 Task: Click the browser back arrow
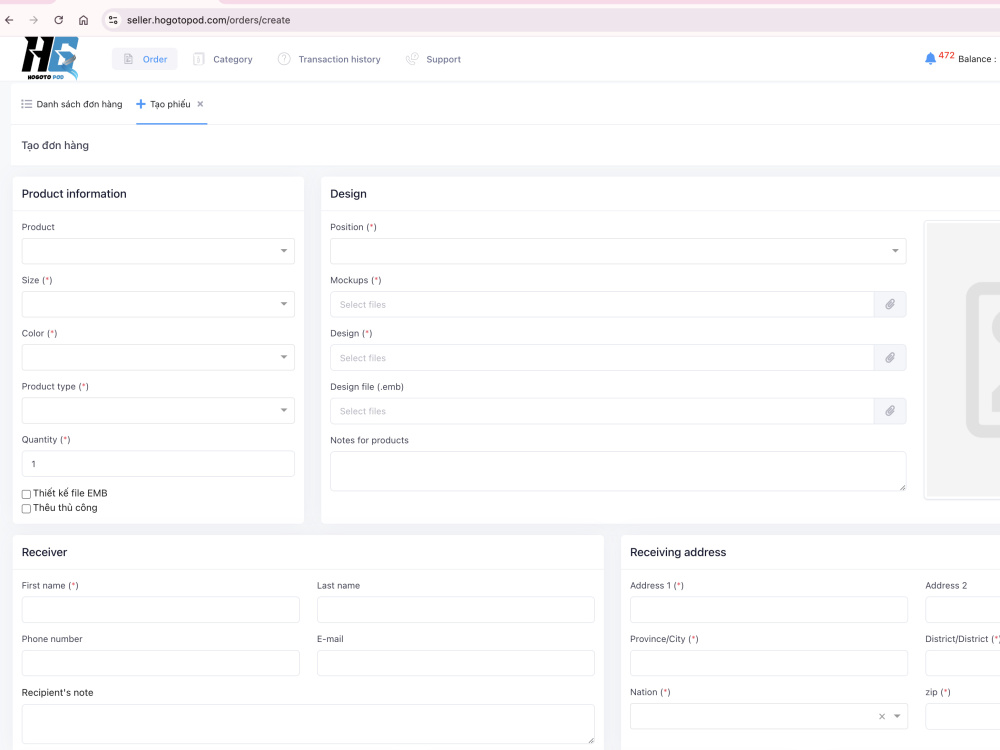(9, 20)
